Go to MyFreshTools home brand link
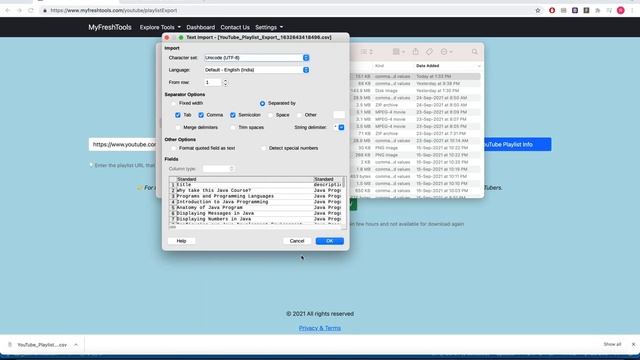This screenshot has height=360, width=640. click(110, 27)
